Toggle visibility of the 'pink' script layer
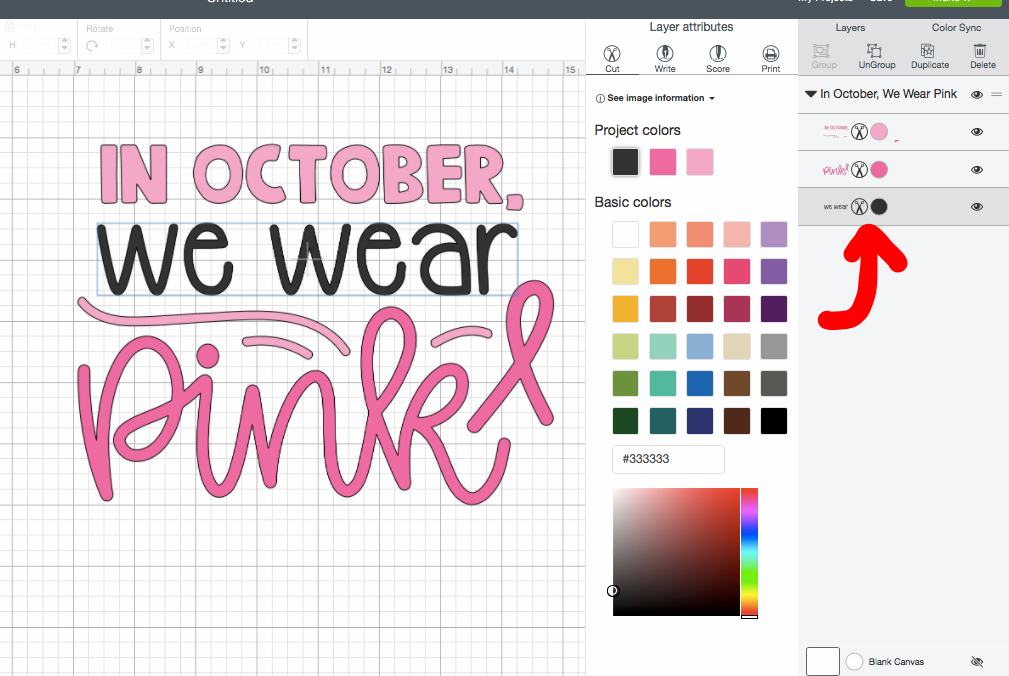1009x676 pixels. (976, 170)
